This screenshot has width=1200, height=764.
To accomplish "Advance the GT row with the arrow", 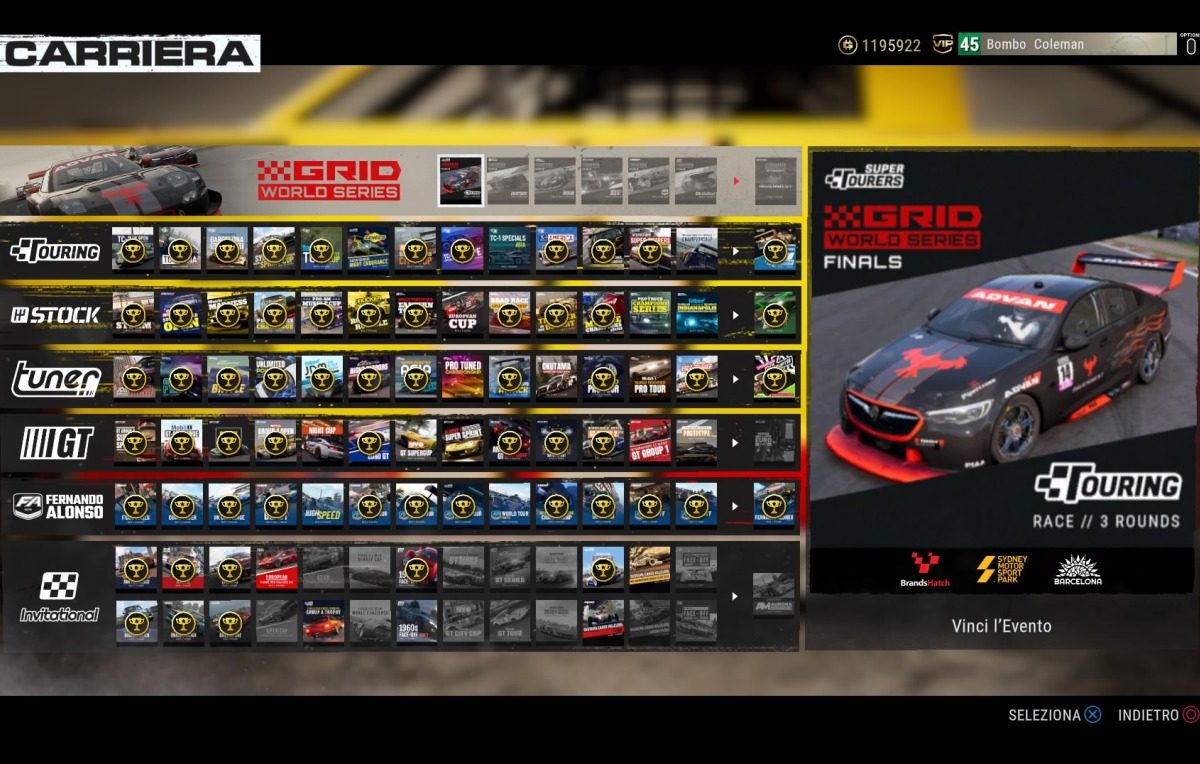I will click(x=737, y=443).
